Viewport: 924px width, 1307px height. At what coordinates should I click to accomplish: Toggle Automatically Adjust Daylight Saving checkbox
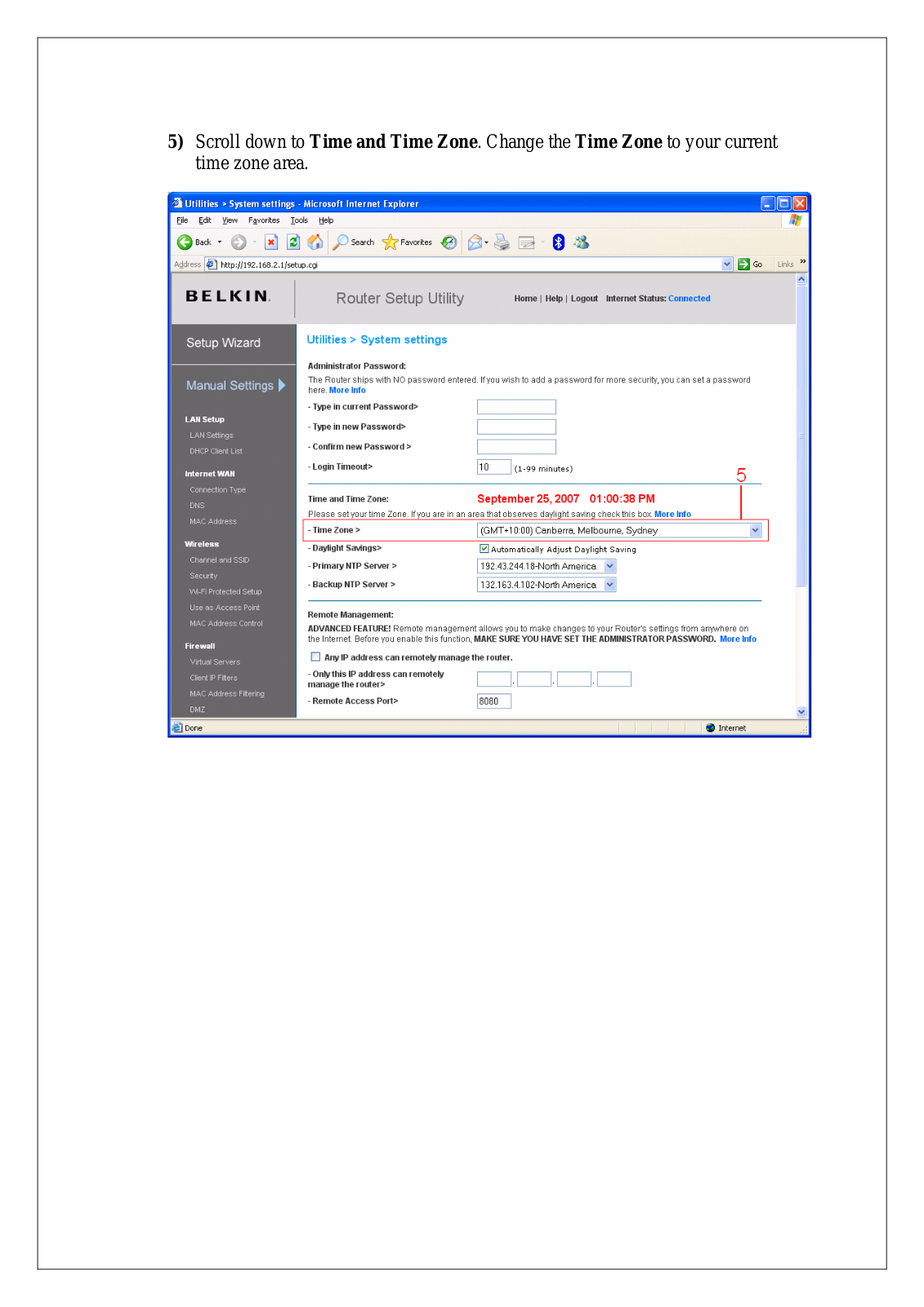point(484,549)
